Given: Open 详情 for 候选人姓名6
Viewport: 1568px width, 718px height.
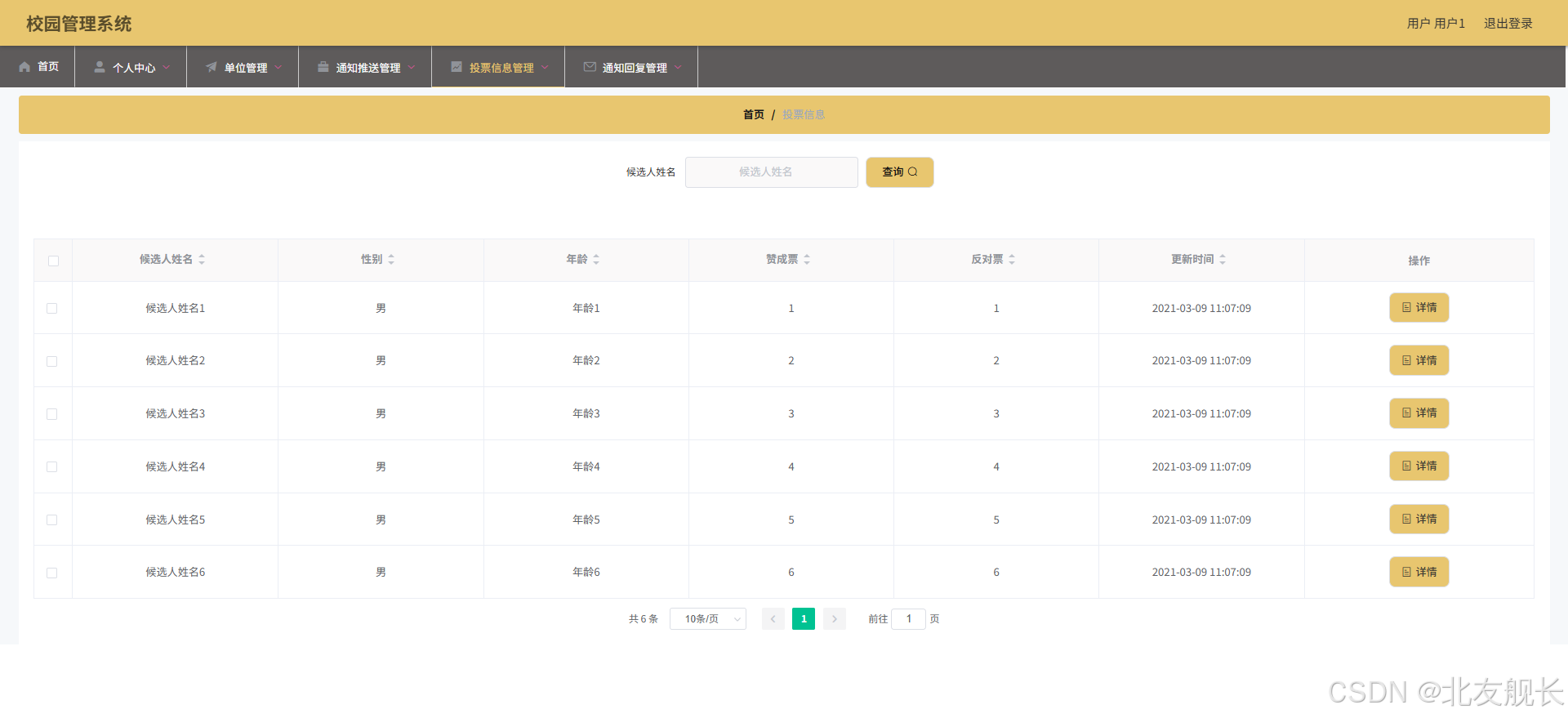Looking at the screenshot, I should (x=1419, y=572).
